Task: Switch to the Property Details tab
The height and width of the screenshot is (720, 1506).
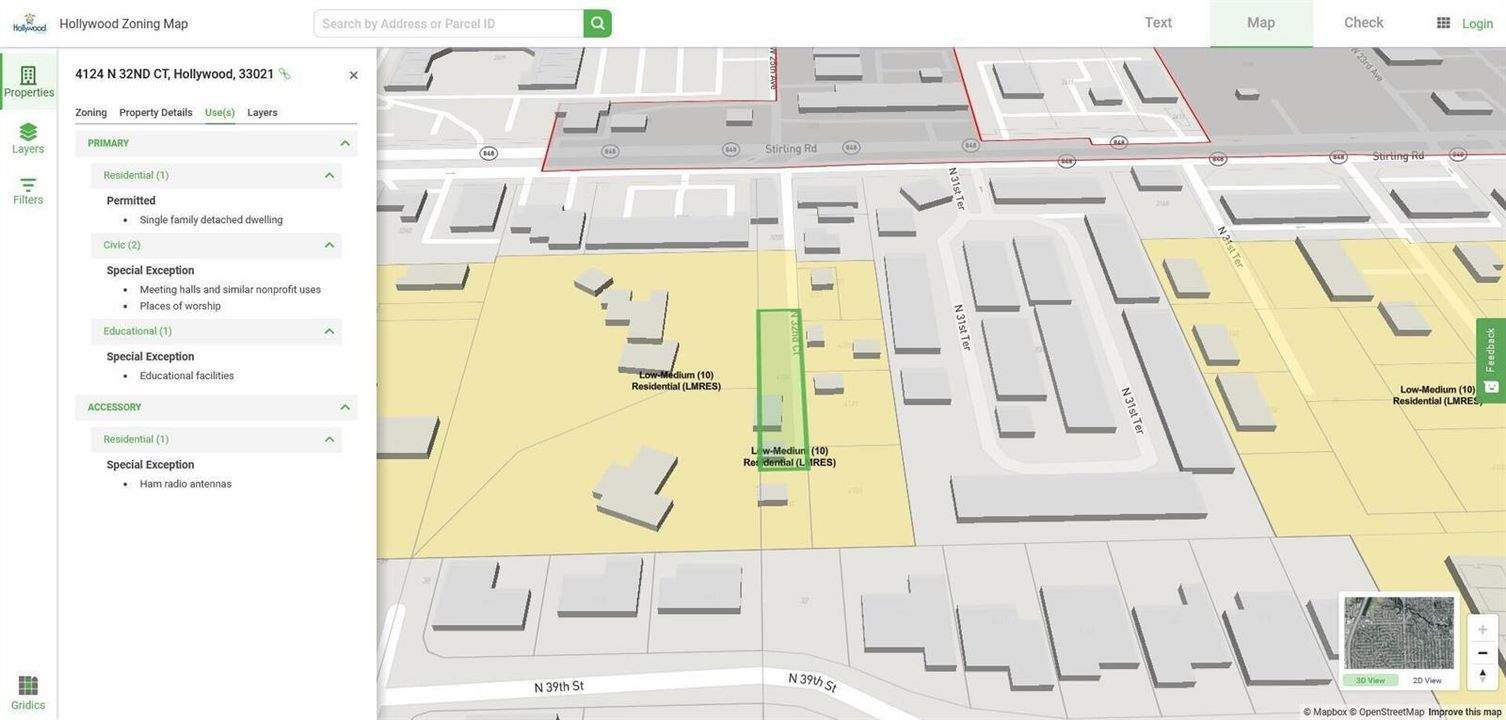Action: [x=156, y=113]
